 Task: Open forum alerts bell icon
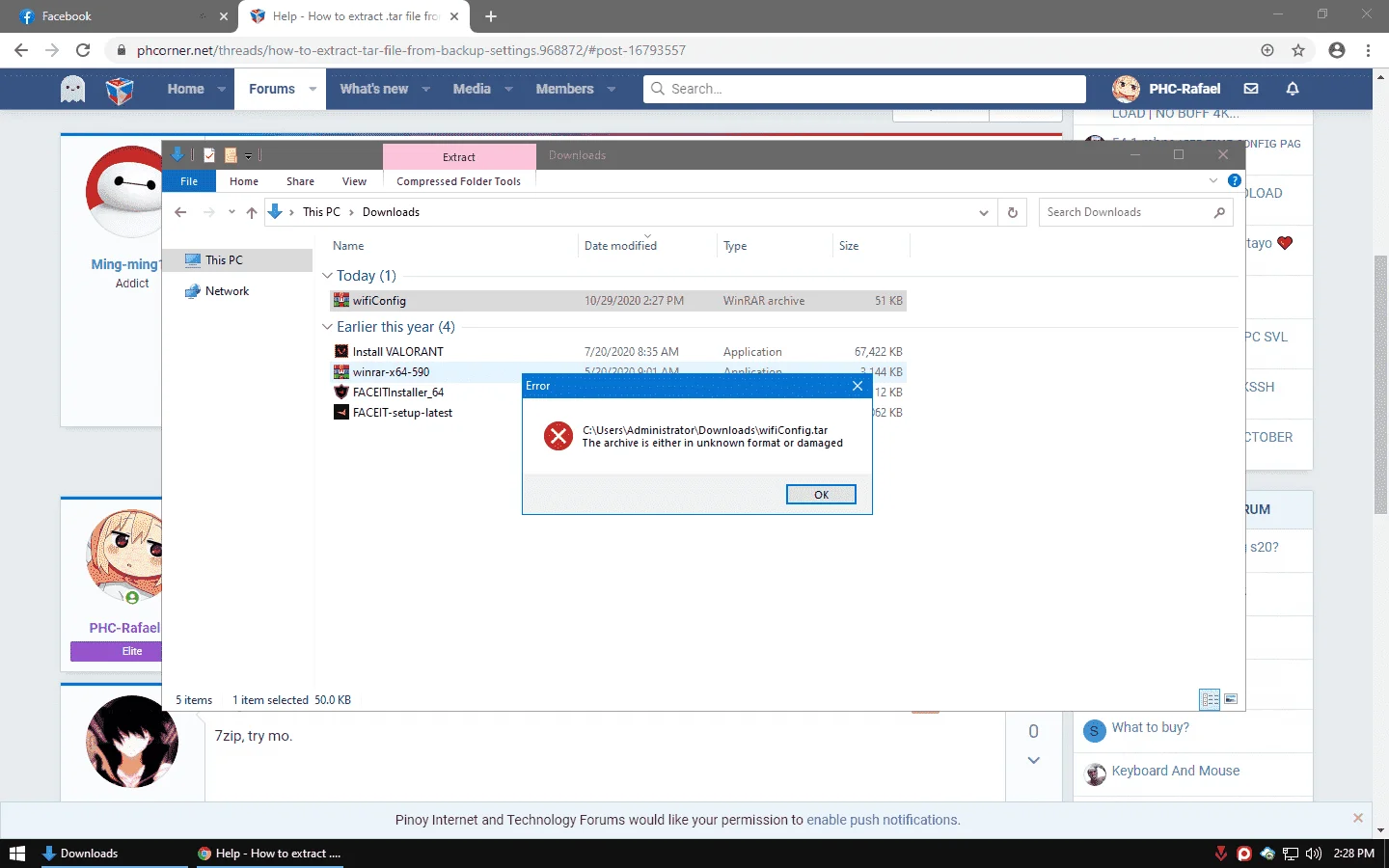pyautogui.click(x=1293, y=89)
